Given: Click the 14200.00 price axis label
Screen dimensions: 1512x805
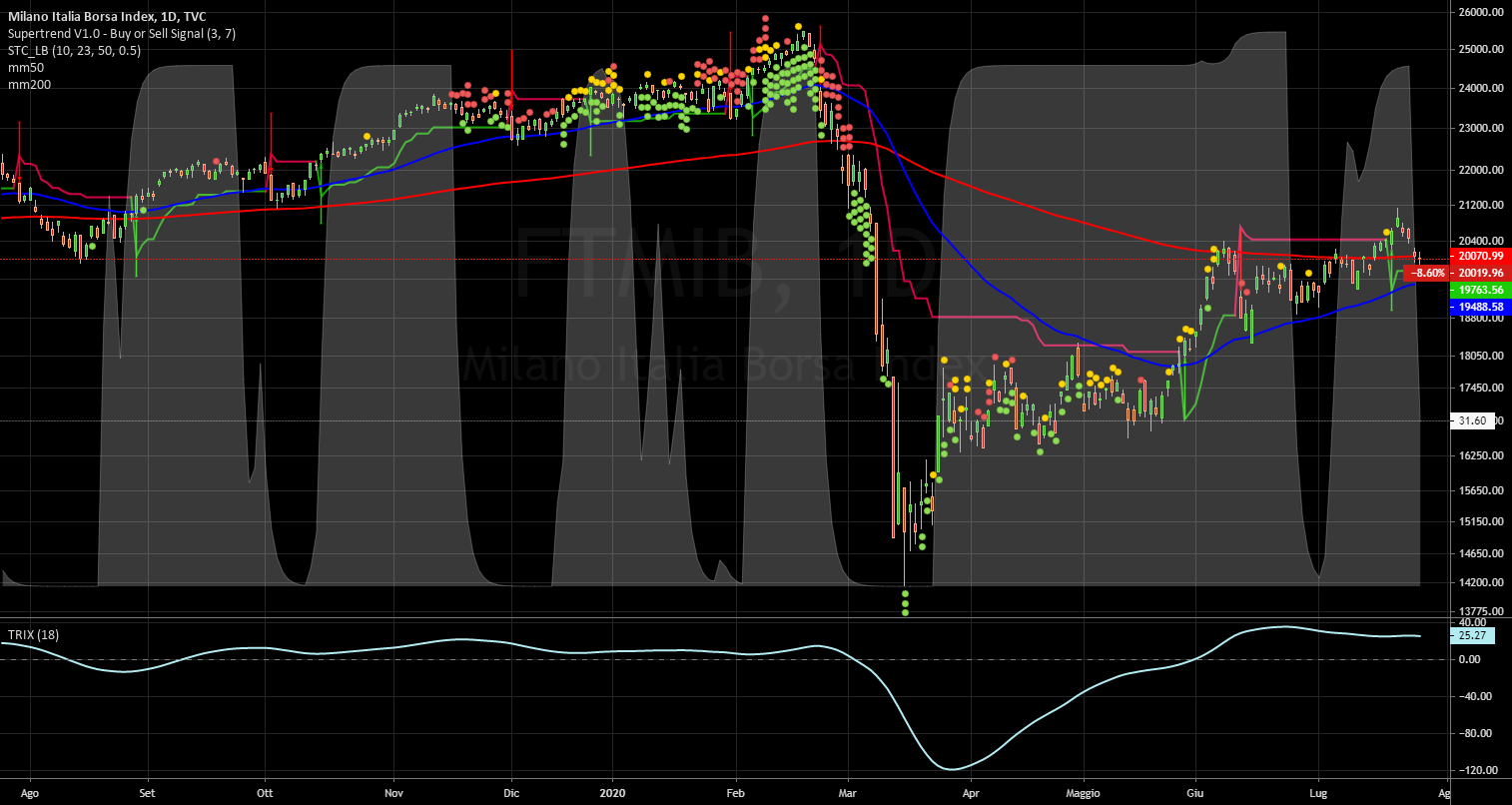Looking at the screenshot, I should tap(1480, 582).
